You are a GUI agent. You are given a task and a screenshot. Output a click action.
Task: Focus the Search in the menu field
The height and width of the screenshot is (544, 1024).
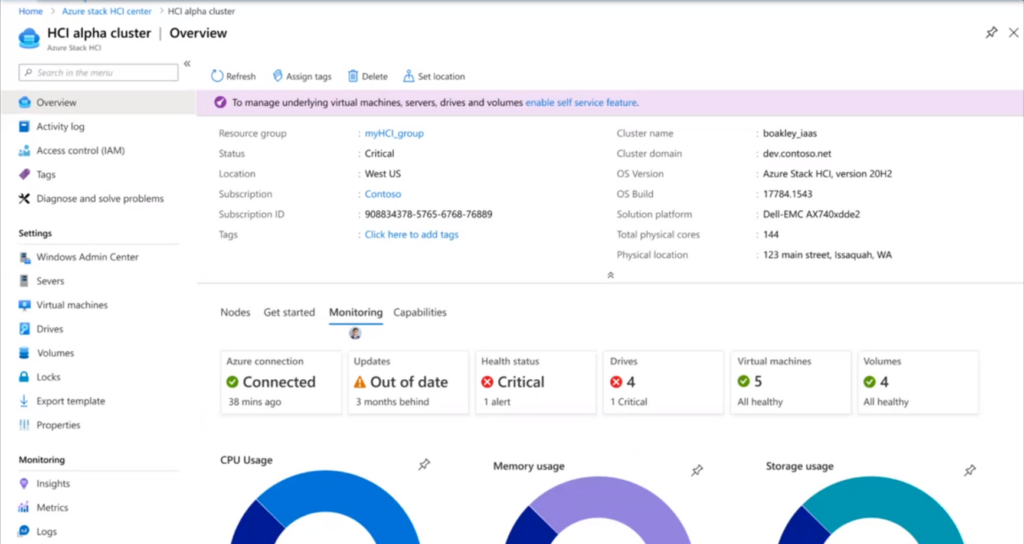(99, 72)
